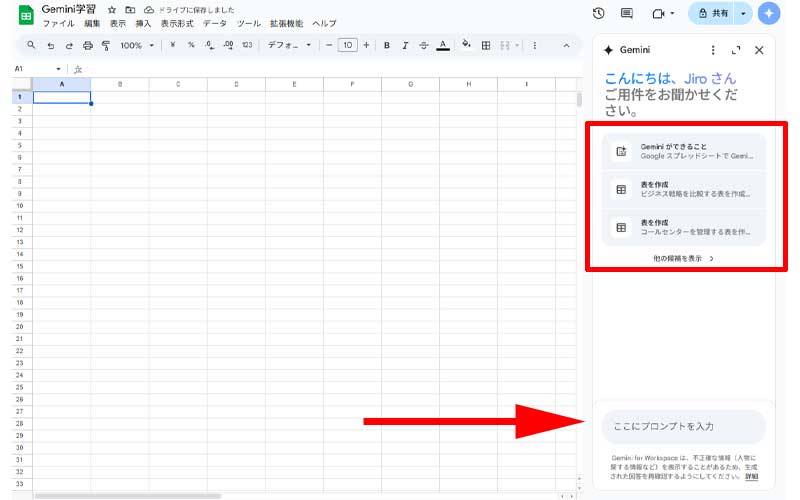Screen dimensions: 800x500
Task: Decrease decimal places
Action: click(209, 45)
